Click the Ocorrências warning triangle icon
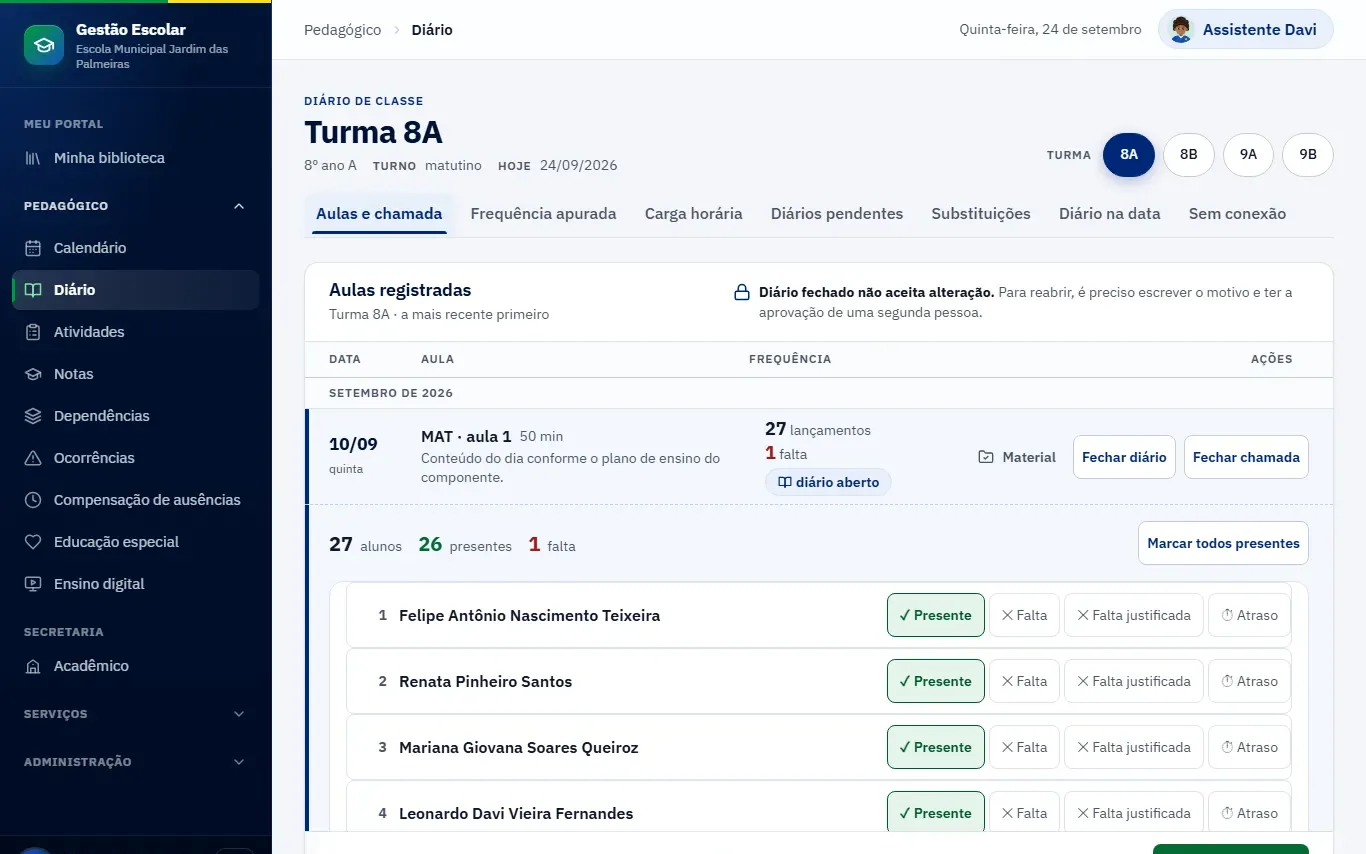This screenshot has width=1366, height=854. coord(33,458)
